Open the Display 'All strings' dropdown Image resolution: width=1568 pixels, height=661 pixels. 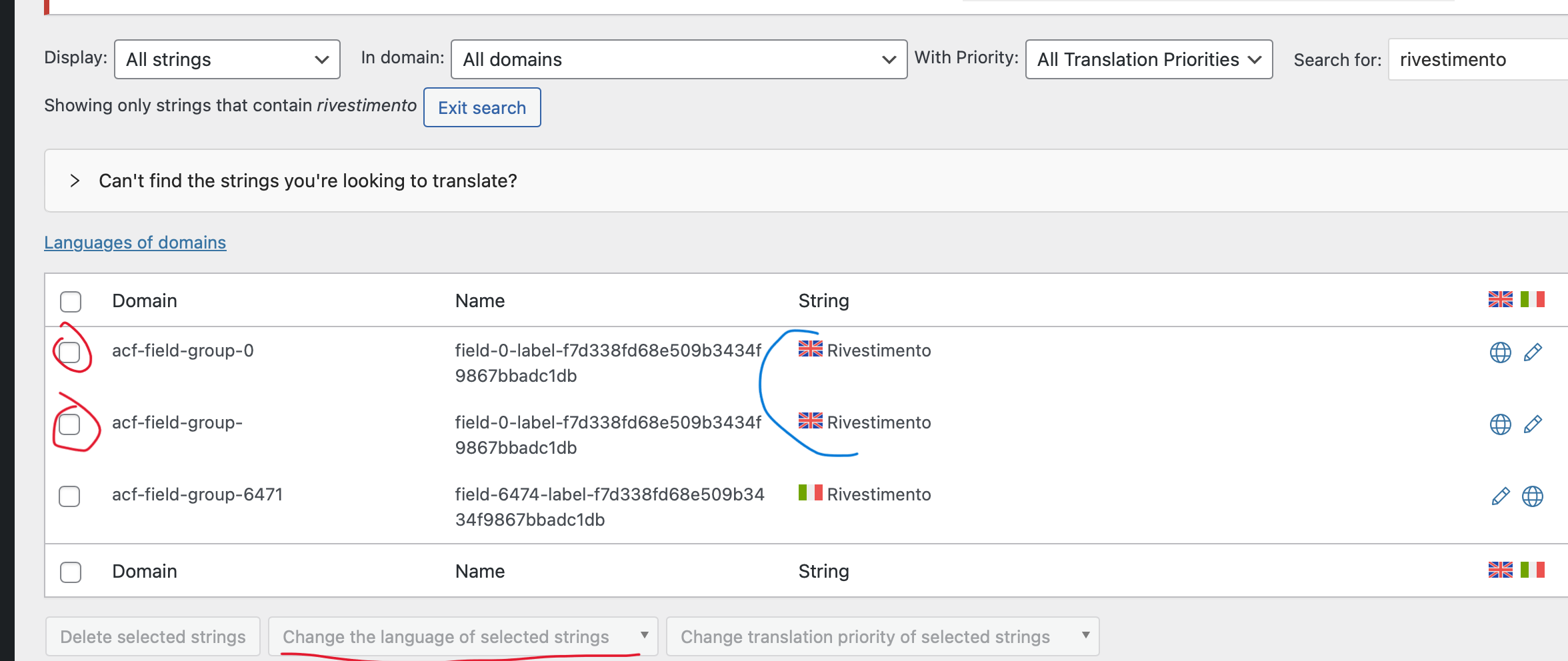(x=227, y=59)
